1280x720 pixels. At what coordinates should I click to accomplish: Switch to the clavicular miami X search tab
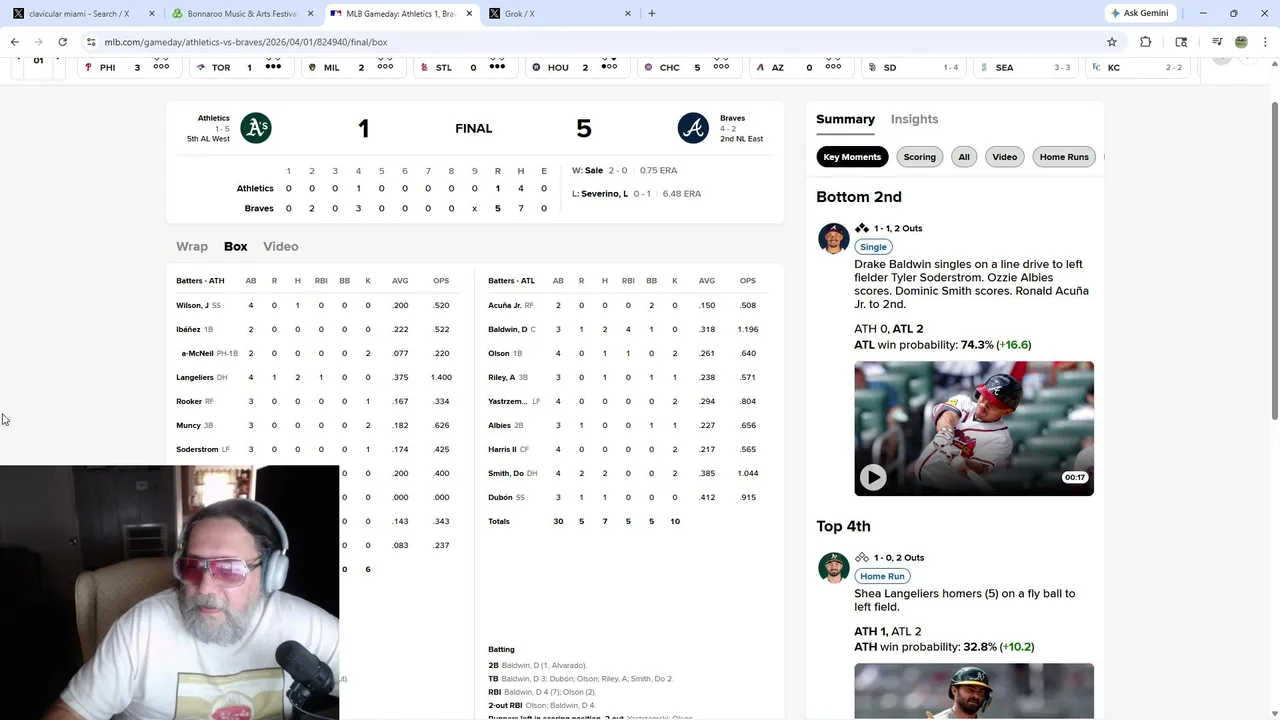point(80,13)
